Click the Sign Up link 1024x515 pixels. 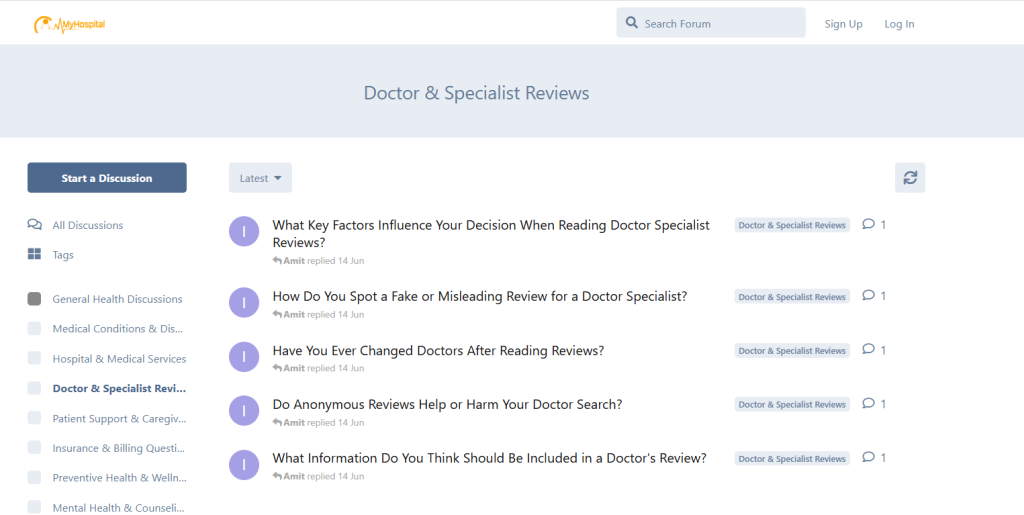(x=843, y=24)
